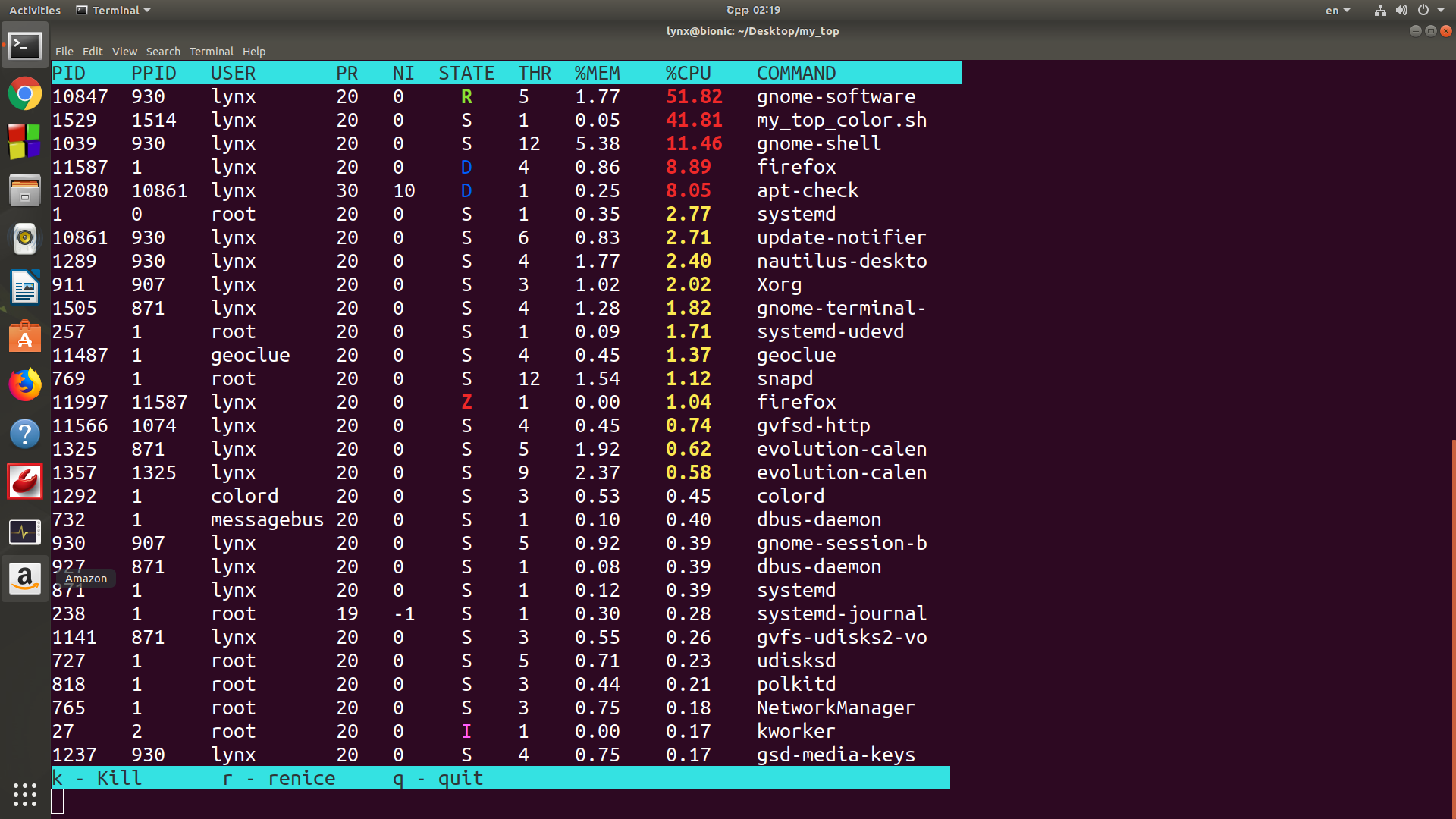This screenshot has width=1456, height=819.
Task: Launch Firefox from the dock
Action: click(25, 385)
